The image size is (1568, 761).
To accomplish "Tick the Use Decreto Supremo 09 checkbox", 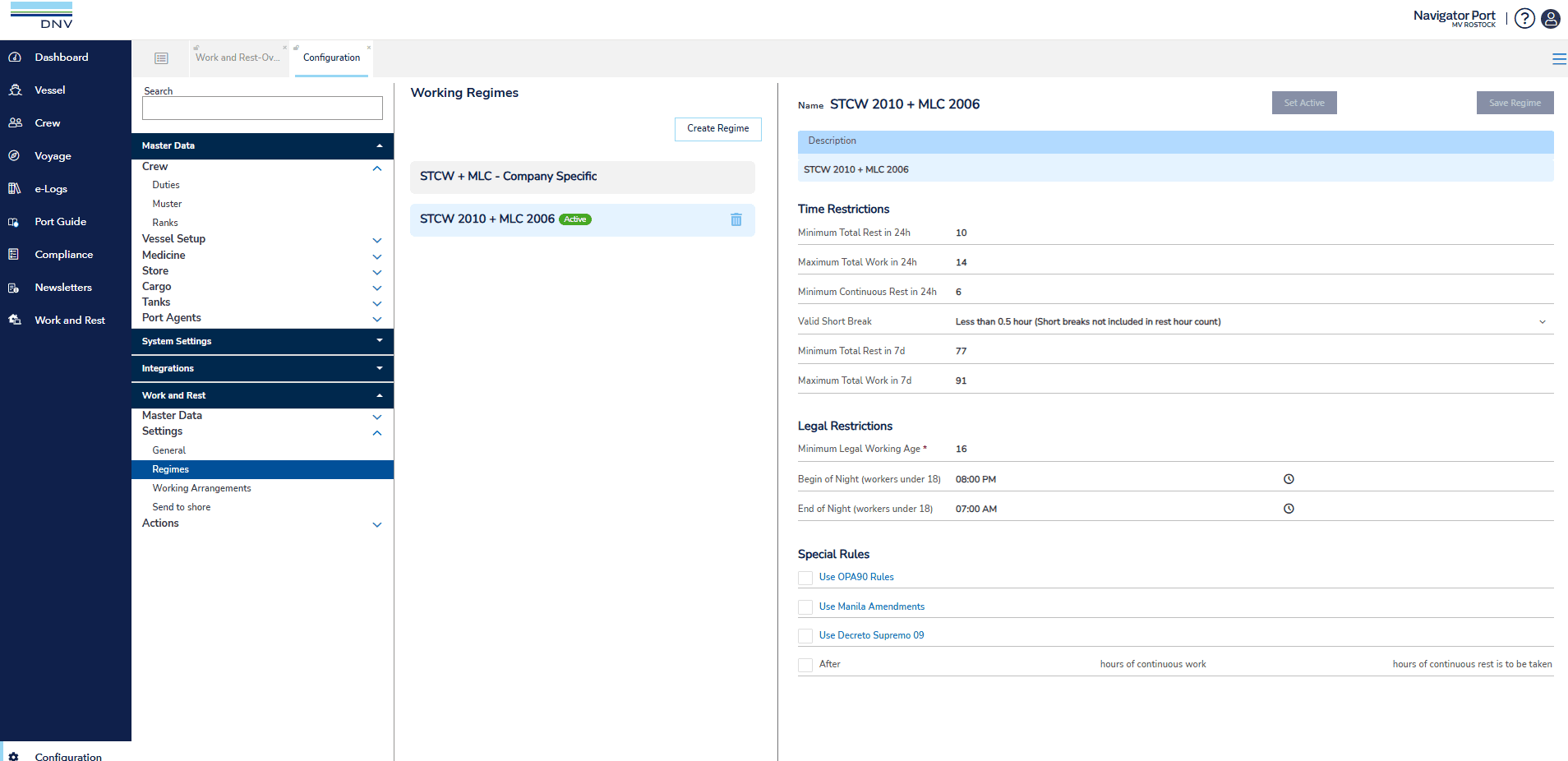I will tap(805, 636).
